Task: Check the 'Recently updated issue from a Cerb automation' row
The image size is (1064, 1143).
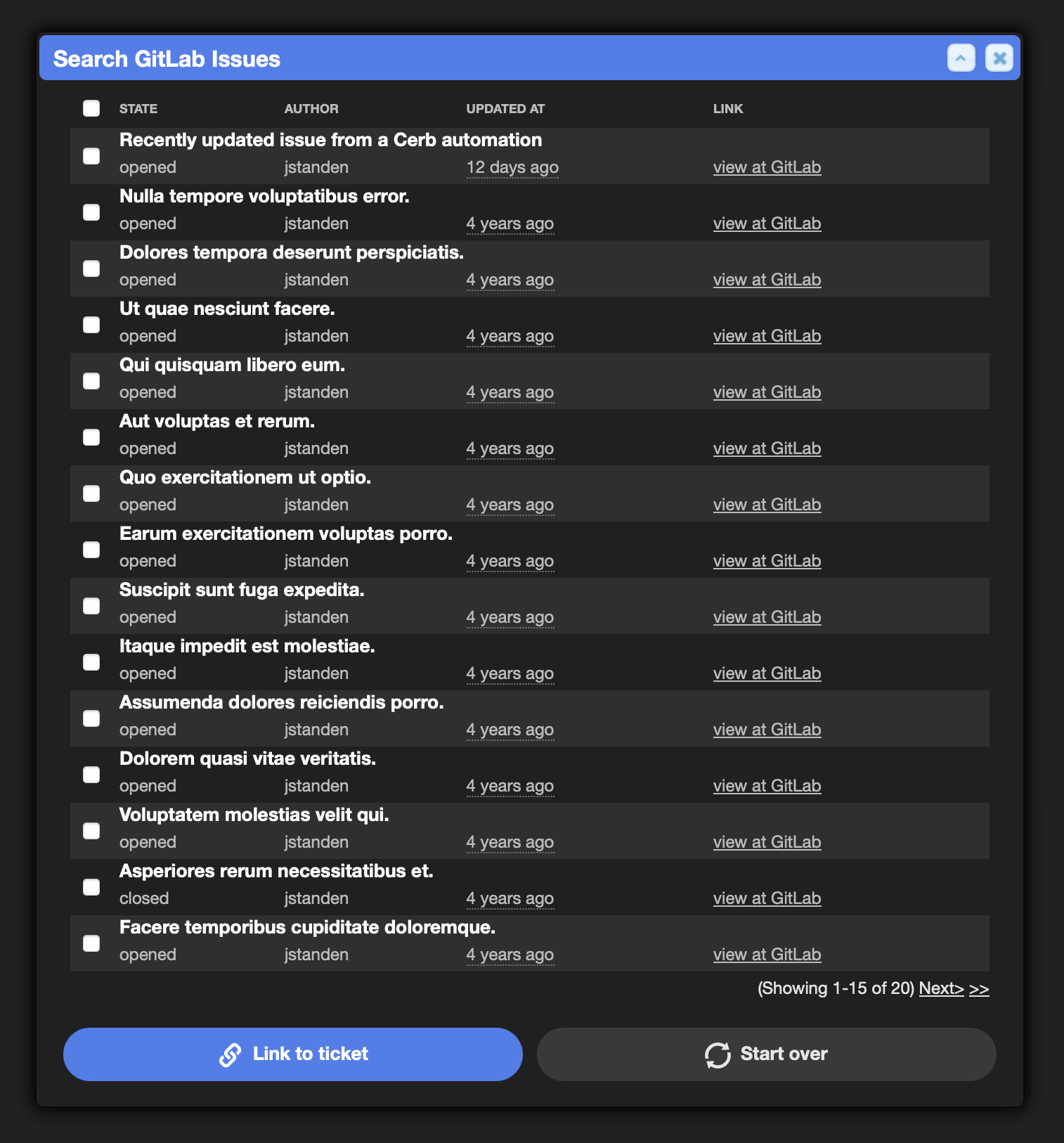Action: point(91,156)
